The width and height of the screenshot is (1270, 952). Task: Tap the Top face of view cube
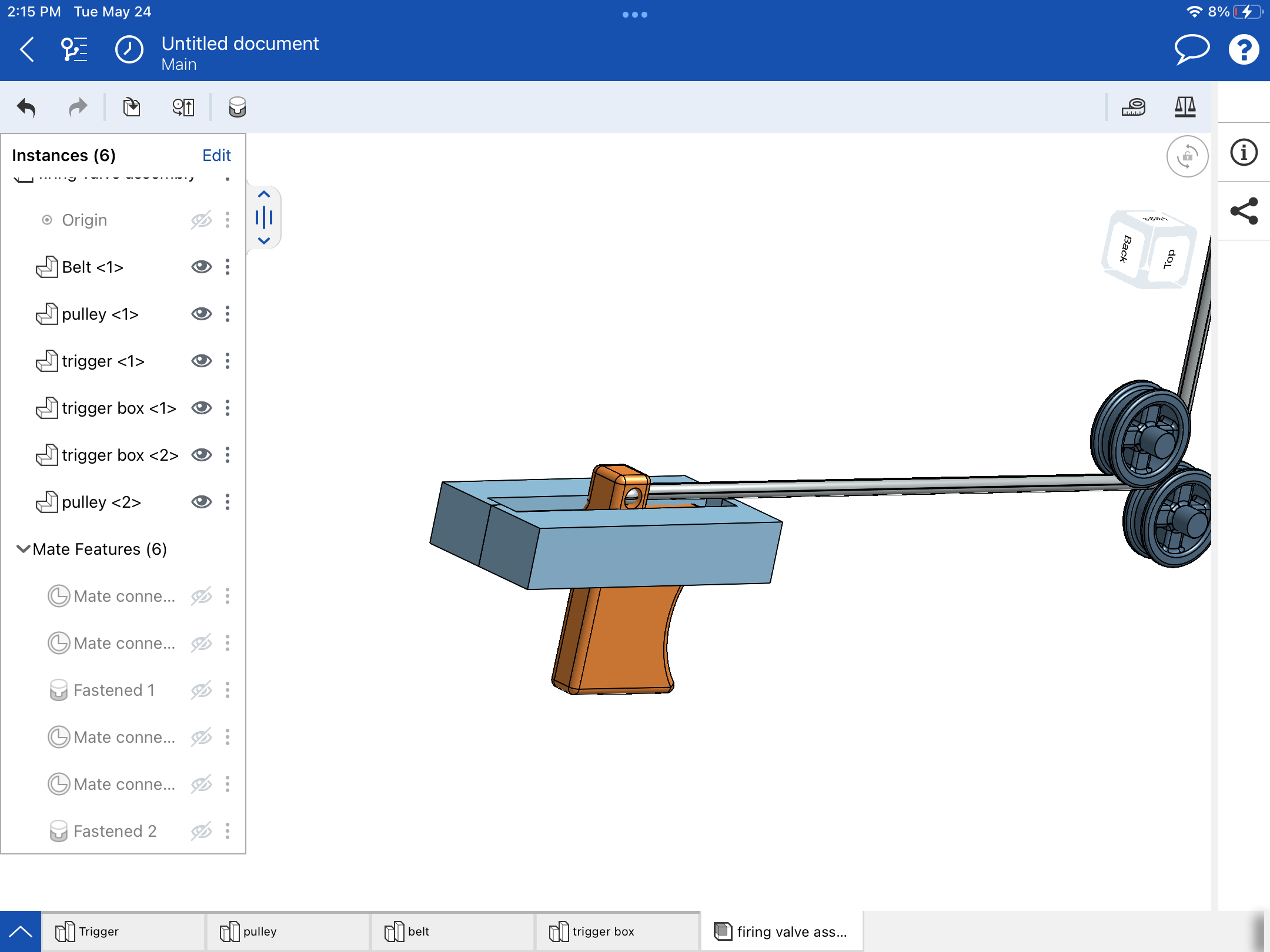[1169, 259]
